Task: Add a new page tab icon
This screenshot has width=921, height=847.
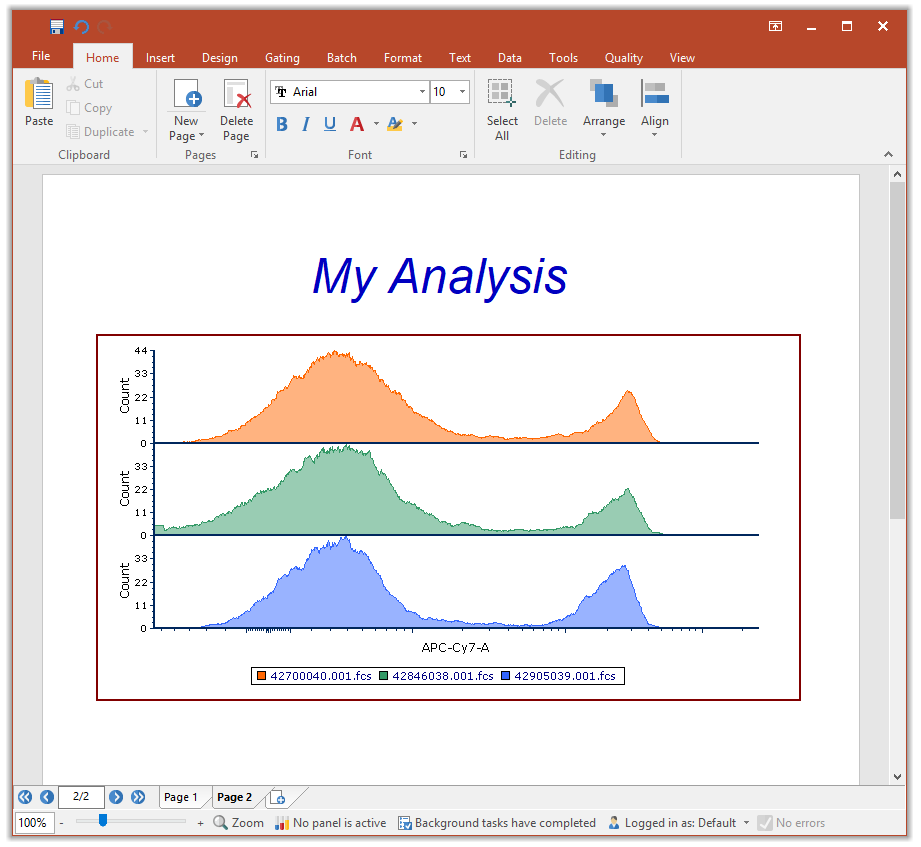Action: [278, 797]
